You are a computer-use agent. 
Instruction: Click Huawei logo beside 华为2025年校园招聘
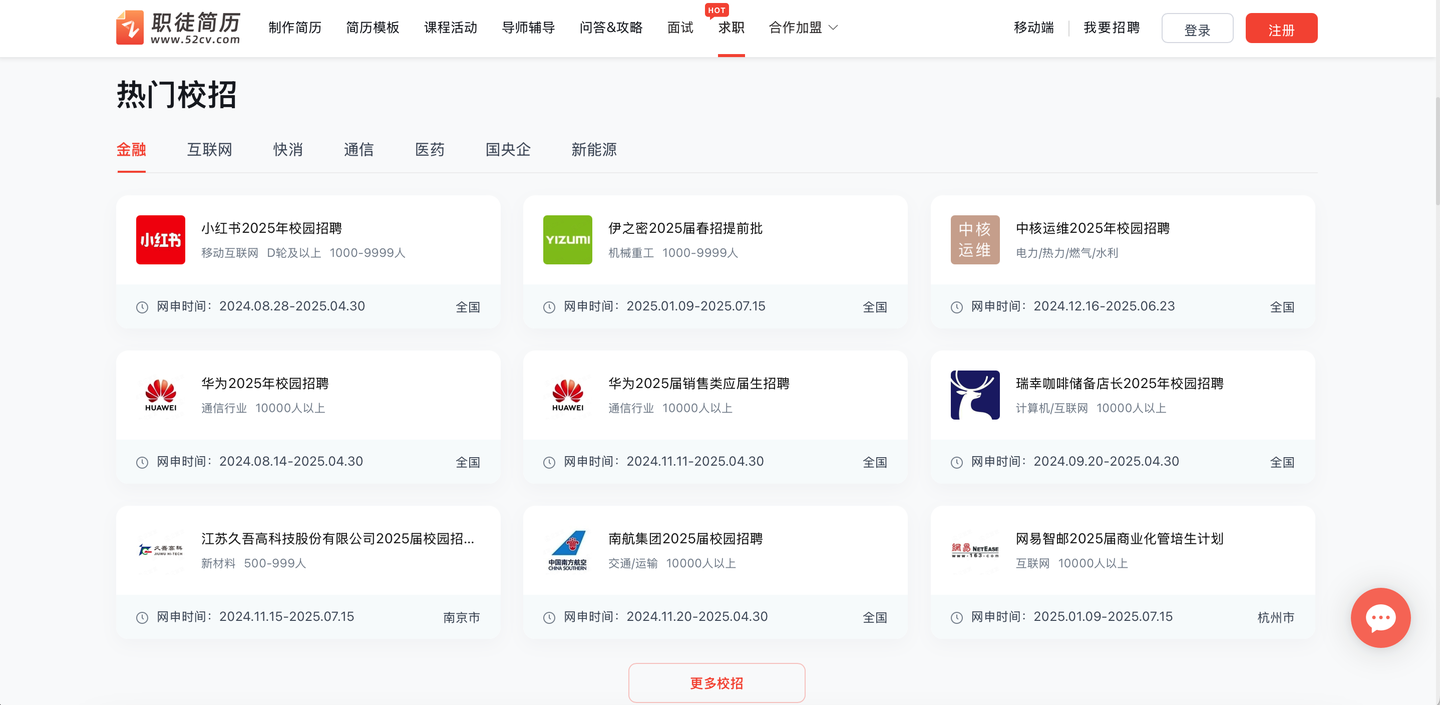click(x=161, y=395)
